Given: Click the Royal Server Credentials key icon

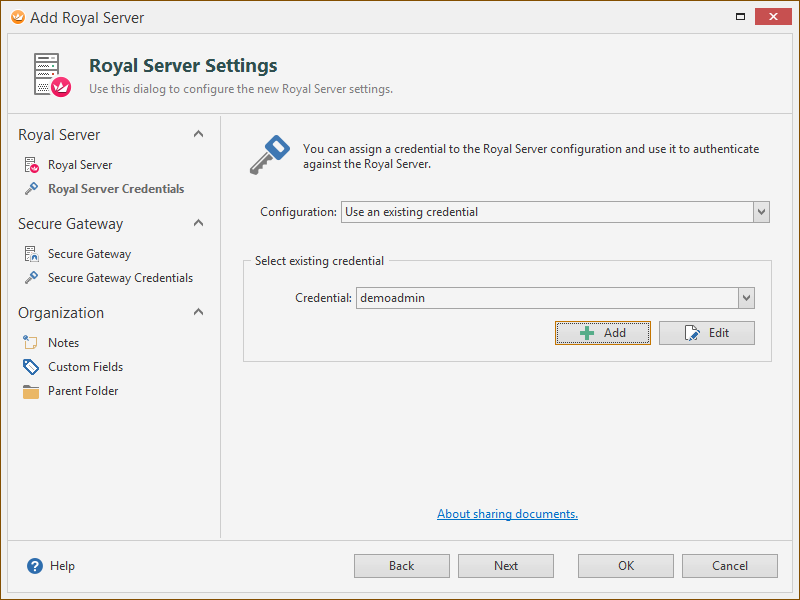Looking at the screenshot, I should [32, 189].
